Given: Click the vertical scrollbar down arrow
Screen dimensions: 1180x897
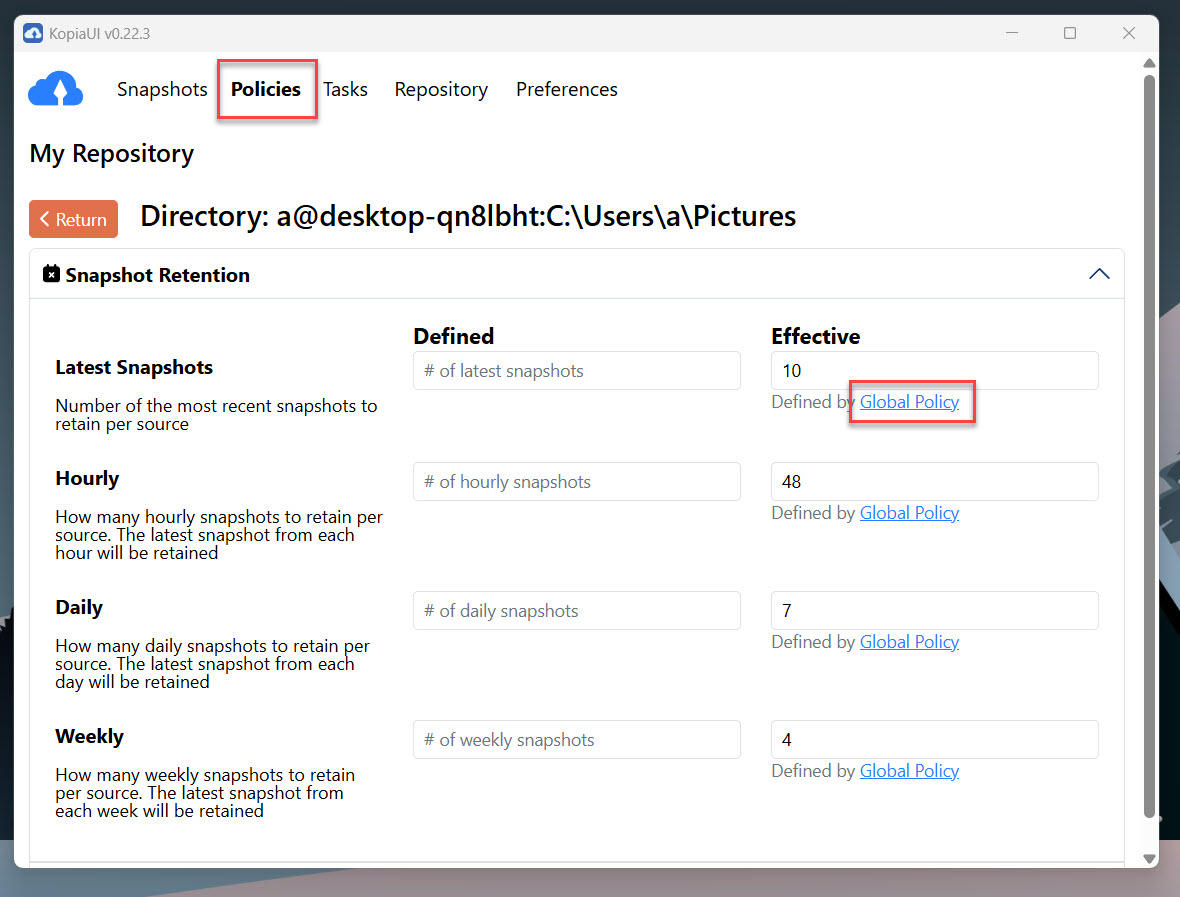Looking at the screenshot, I should click(x=1149, y=858).
